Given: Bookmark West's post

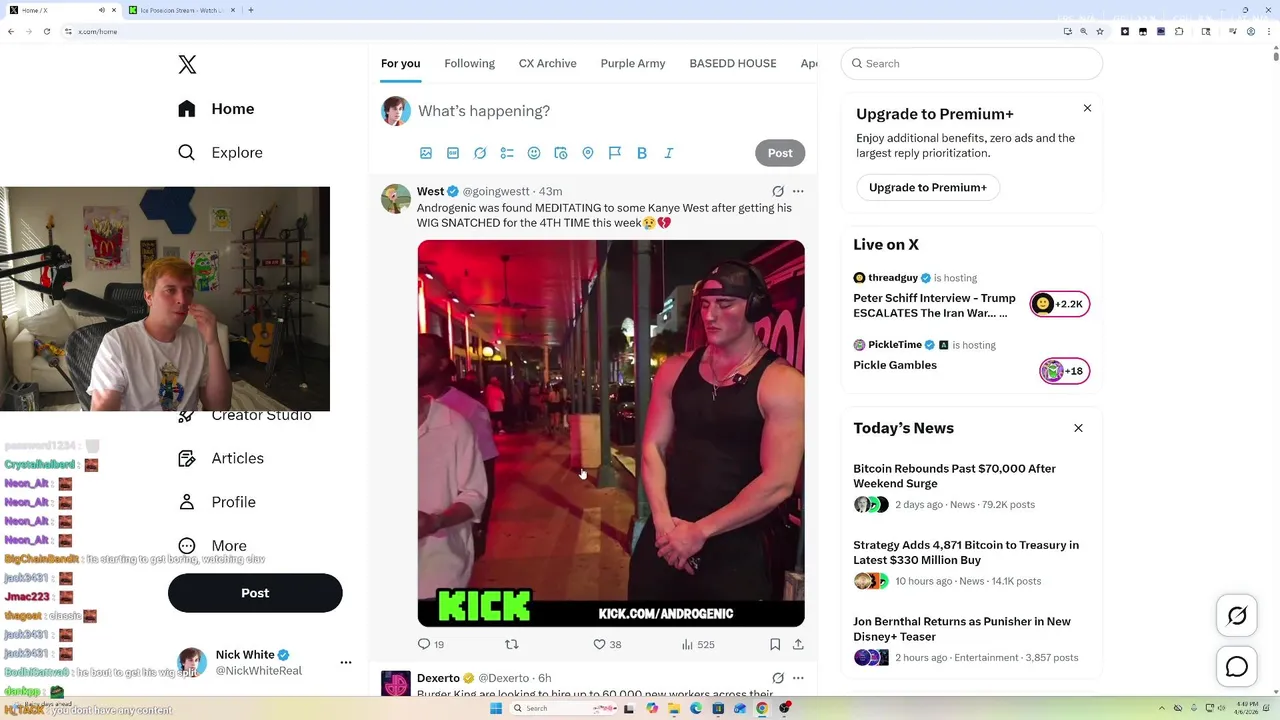Looking at the screenshot, I should point(775,645).
